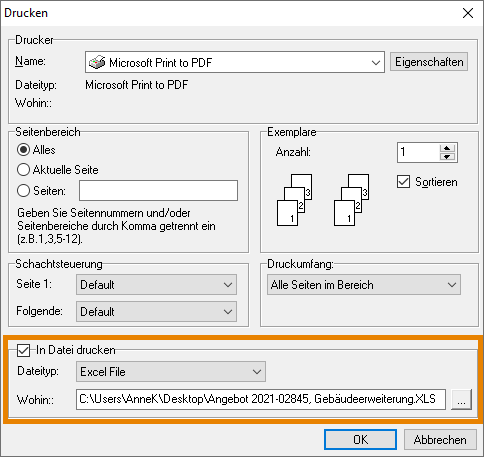Confirm printing with the OK button
The width and height of the screenshot is (484, 457).
click(360, 440)
